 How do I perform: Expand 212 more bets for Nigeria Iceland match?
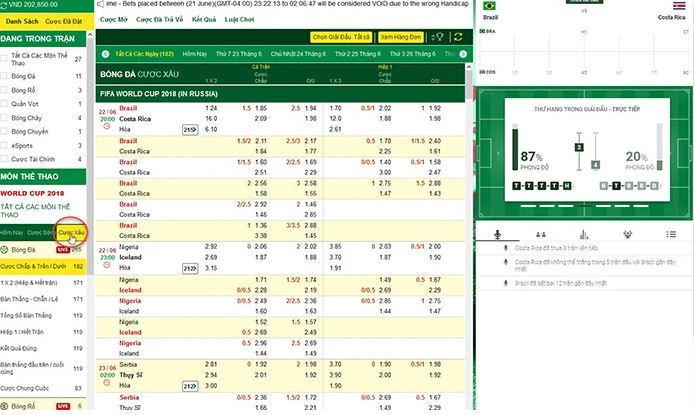point(190,268)
